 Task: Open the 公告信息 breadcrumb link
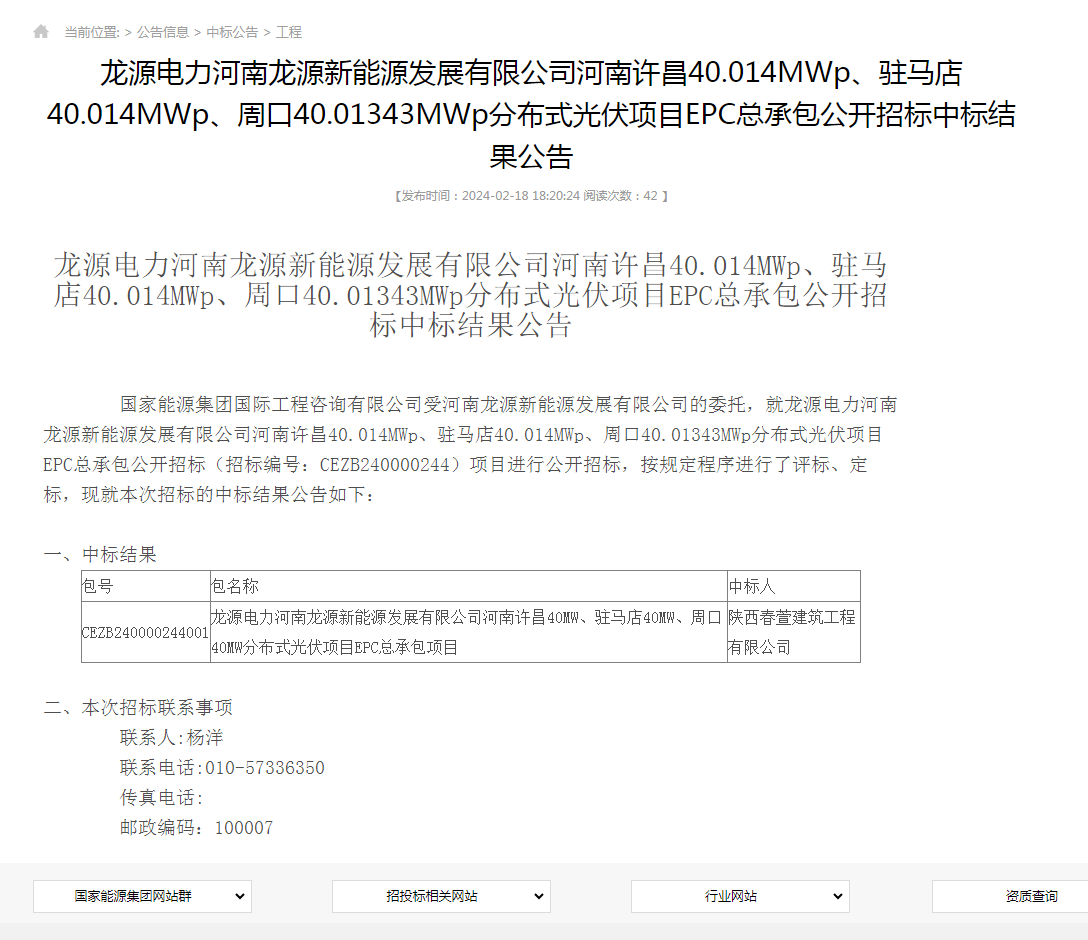pyautogui.click(x=162, y=32)
